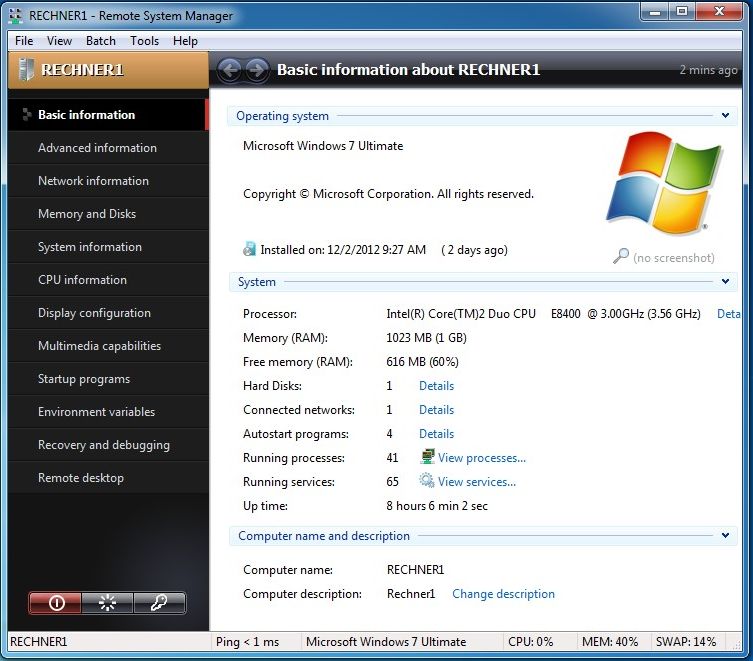This screenshot has width=753, height=661.
Task: Open Startup programs page
Action: (108, 379)
